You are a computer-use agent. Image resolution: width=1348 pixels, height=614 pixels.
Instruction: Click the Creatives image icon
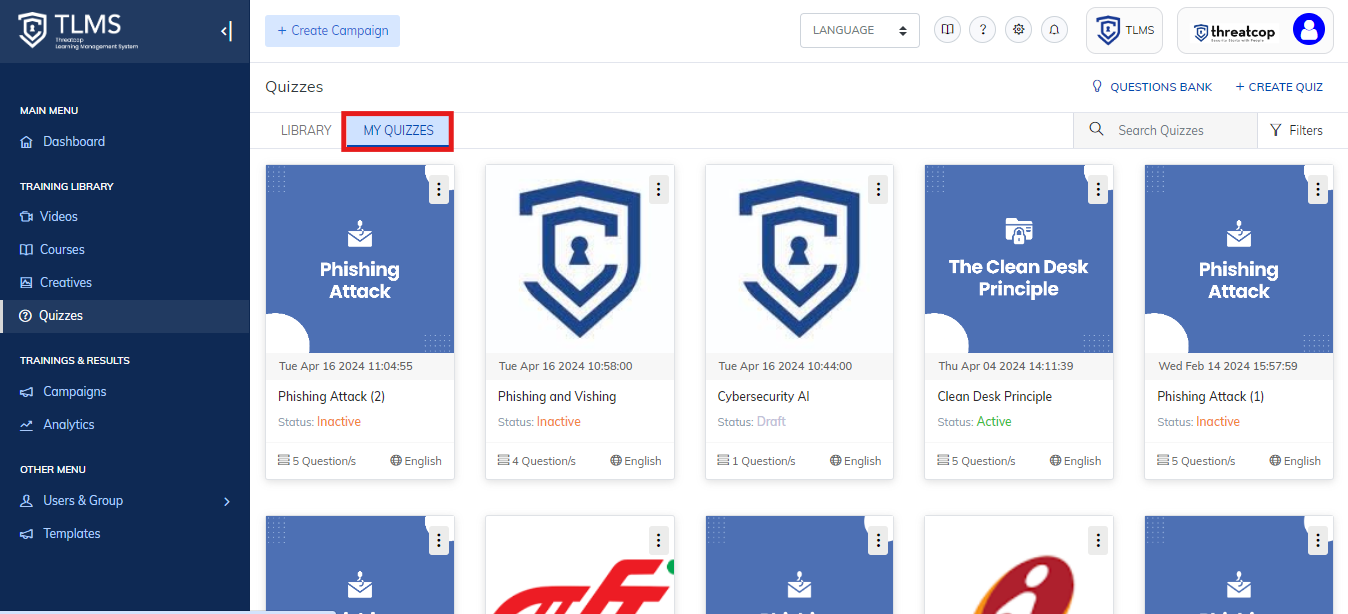[27, 283]
